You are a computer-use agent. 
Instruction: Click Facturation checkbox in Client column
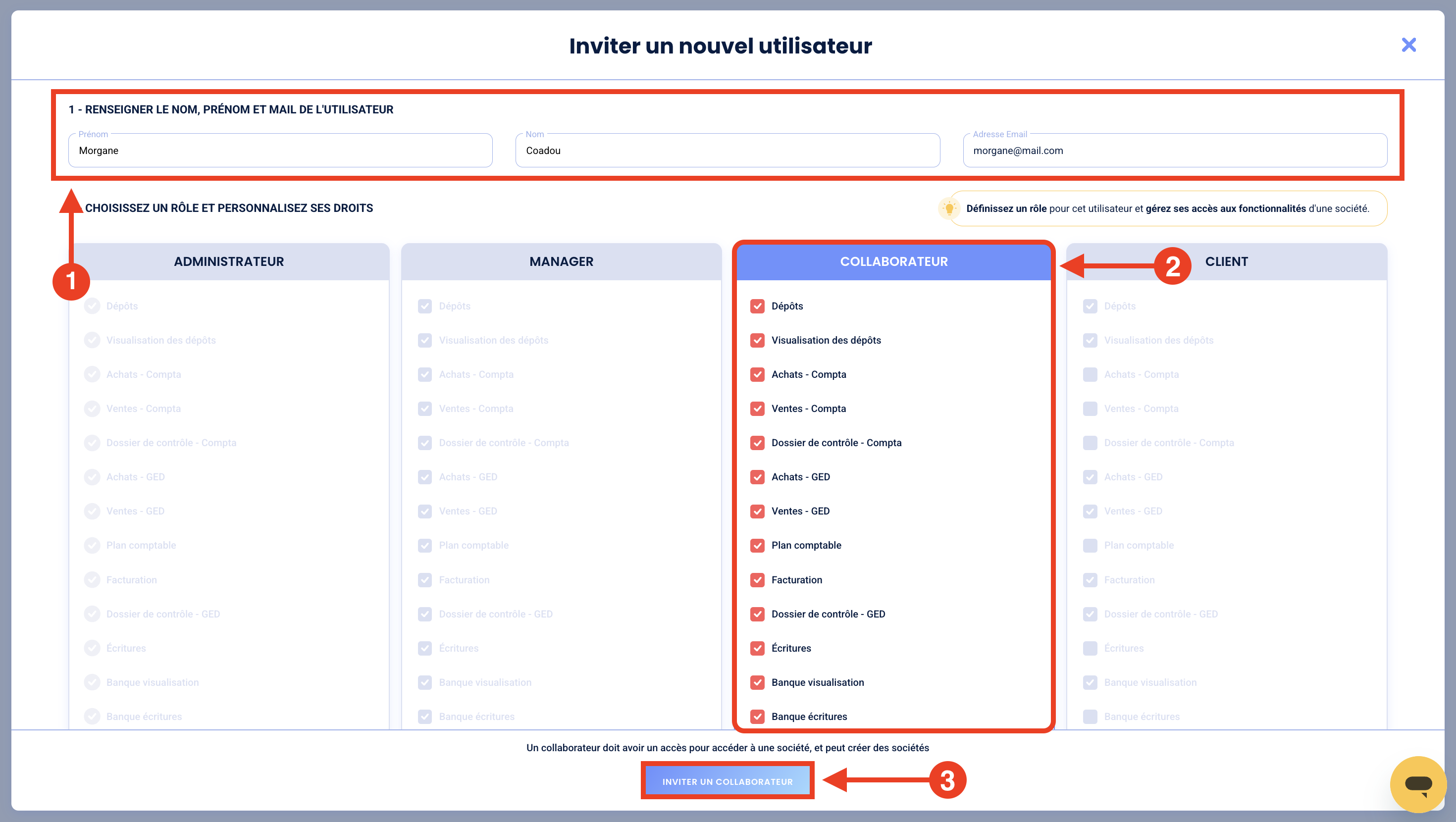1091,580
